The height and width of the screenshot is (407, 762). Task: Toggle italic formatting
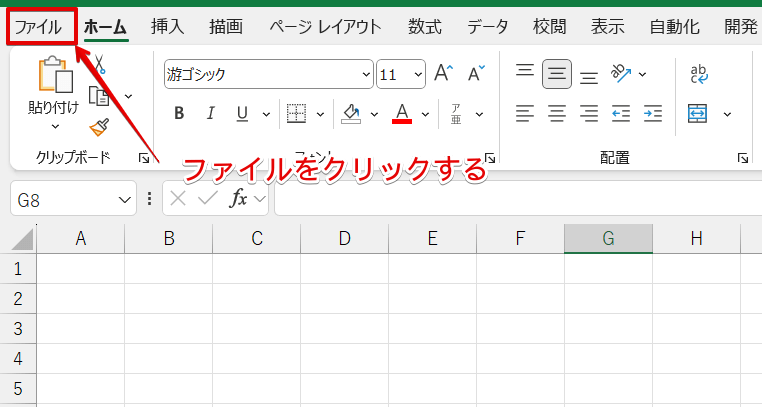(x=210, y=114)
